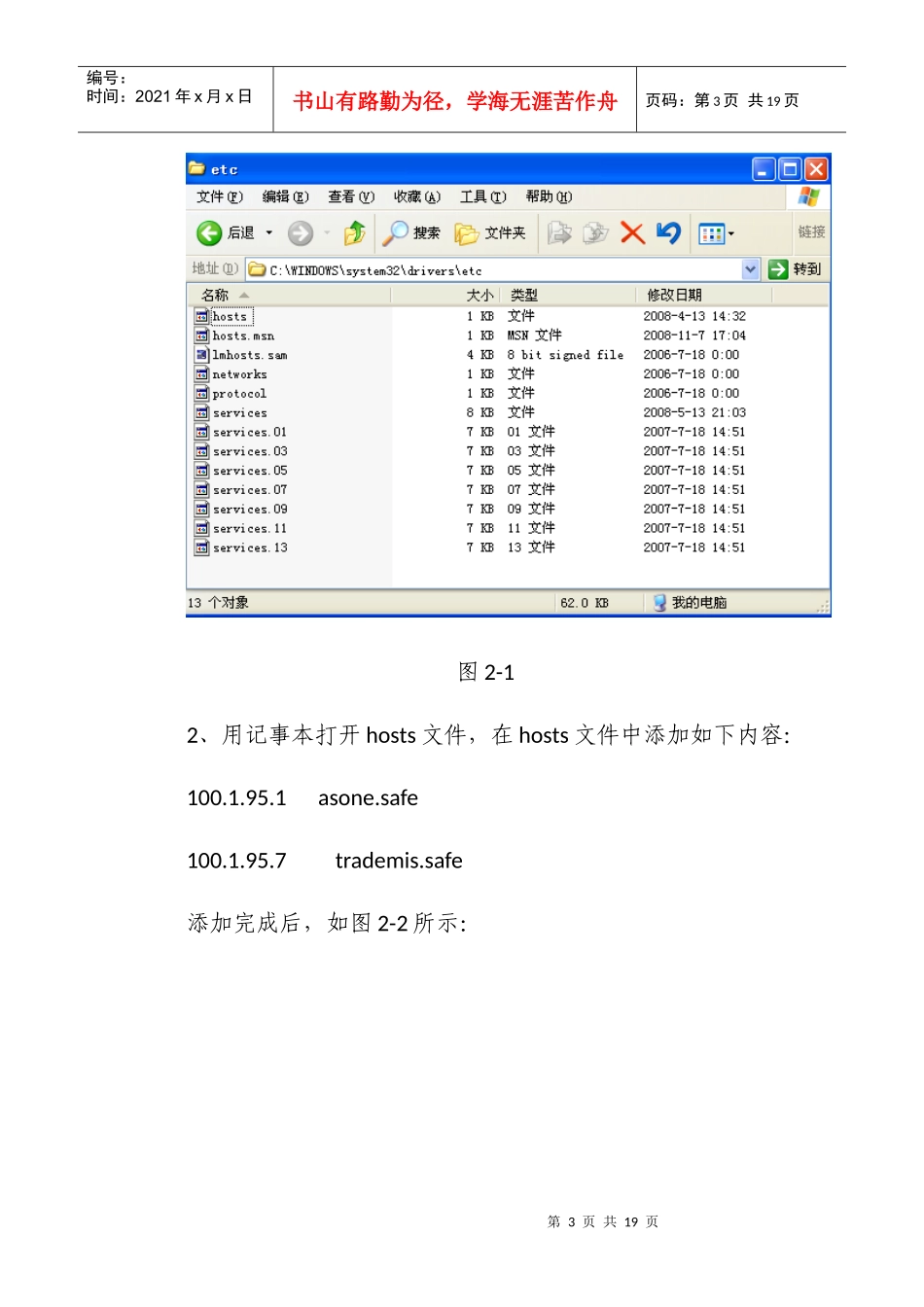Click the lmhosts.sam file name
Viewport: 924px width, 1307px height.
[x=250, y=355]
